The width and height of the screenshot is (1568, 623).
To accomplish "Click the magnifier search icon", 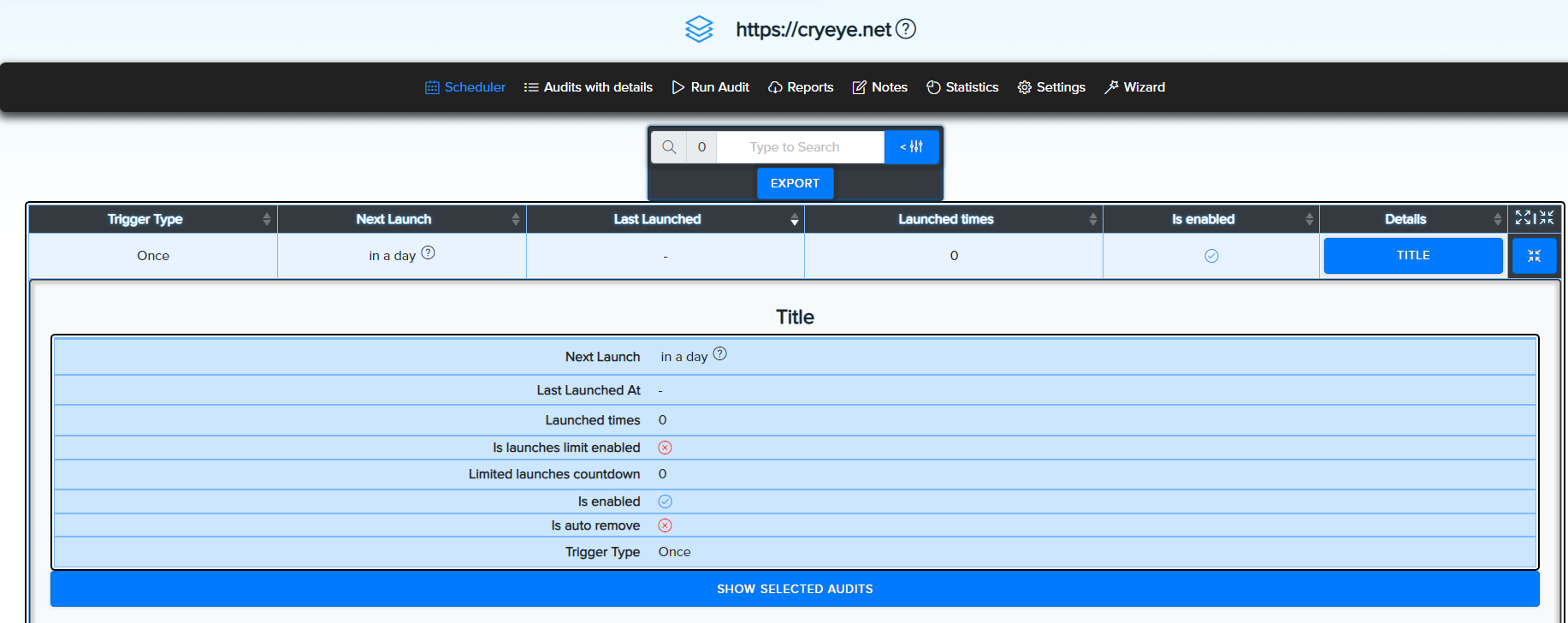I will pyautogui.click(x=669, y=147).
